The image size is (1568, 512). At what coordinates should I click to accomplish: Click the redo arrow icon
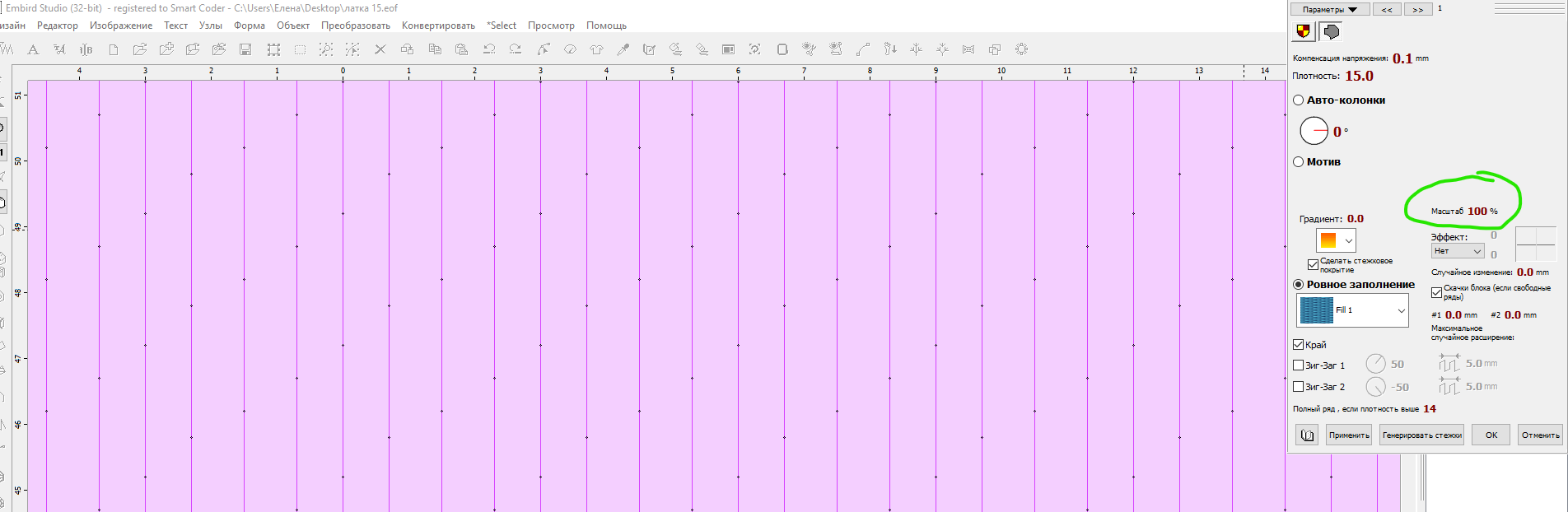tap(516, 49)
